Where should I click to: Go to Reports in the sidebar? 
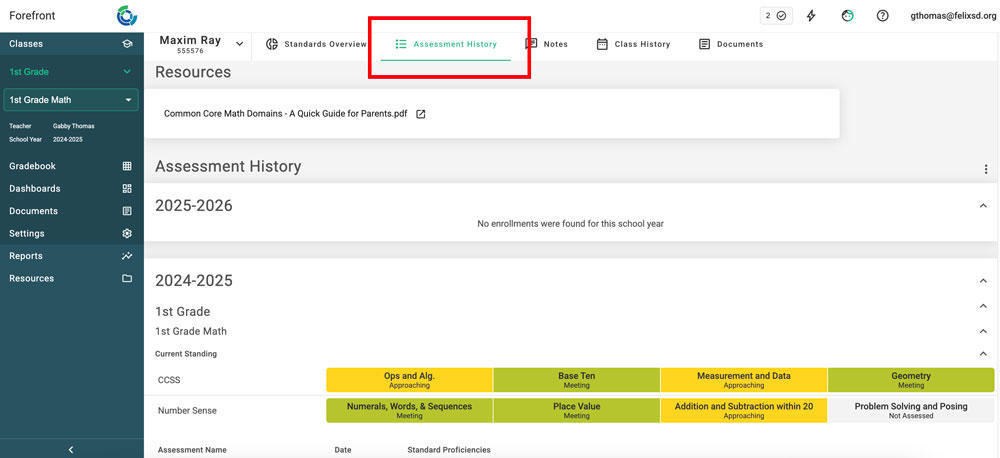tap(26, 256)
